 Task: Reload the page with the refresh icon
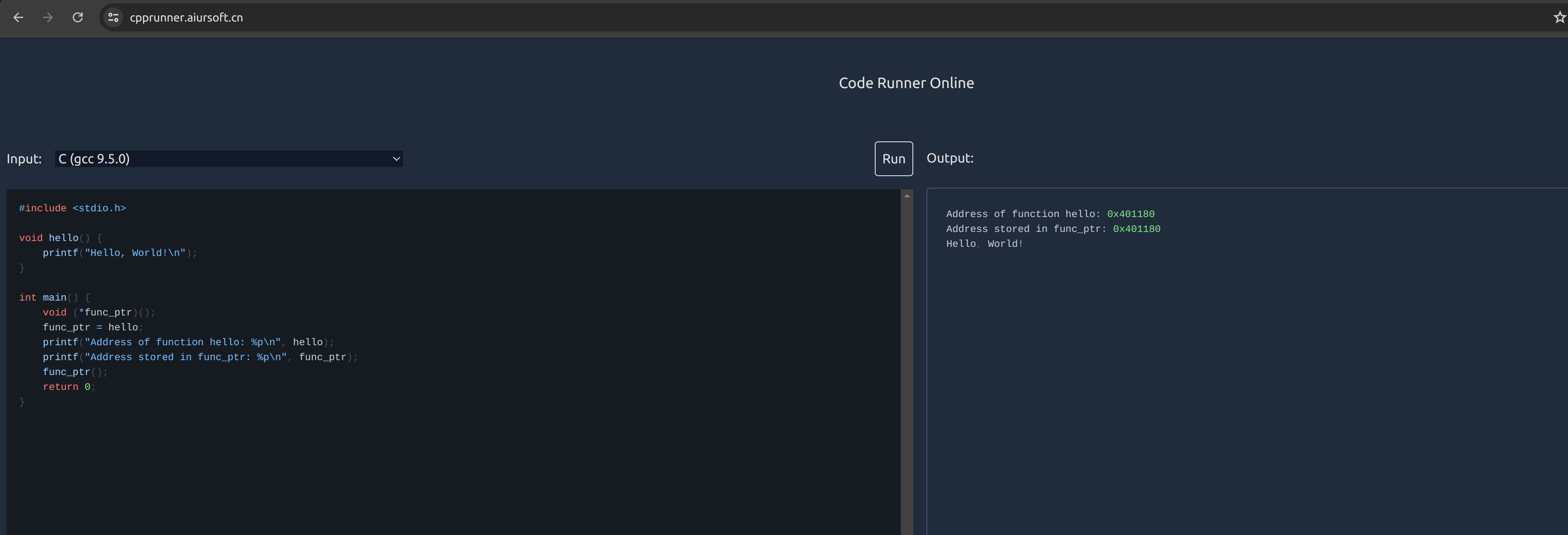pyautogui.click(x=77, y=18)
